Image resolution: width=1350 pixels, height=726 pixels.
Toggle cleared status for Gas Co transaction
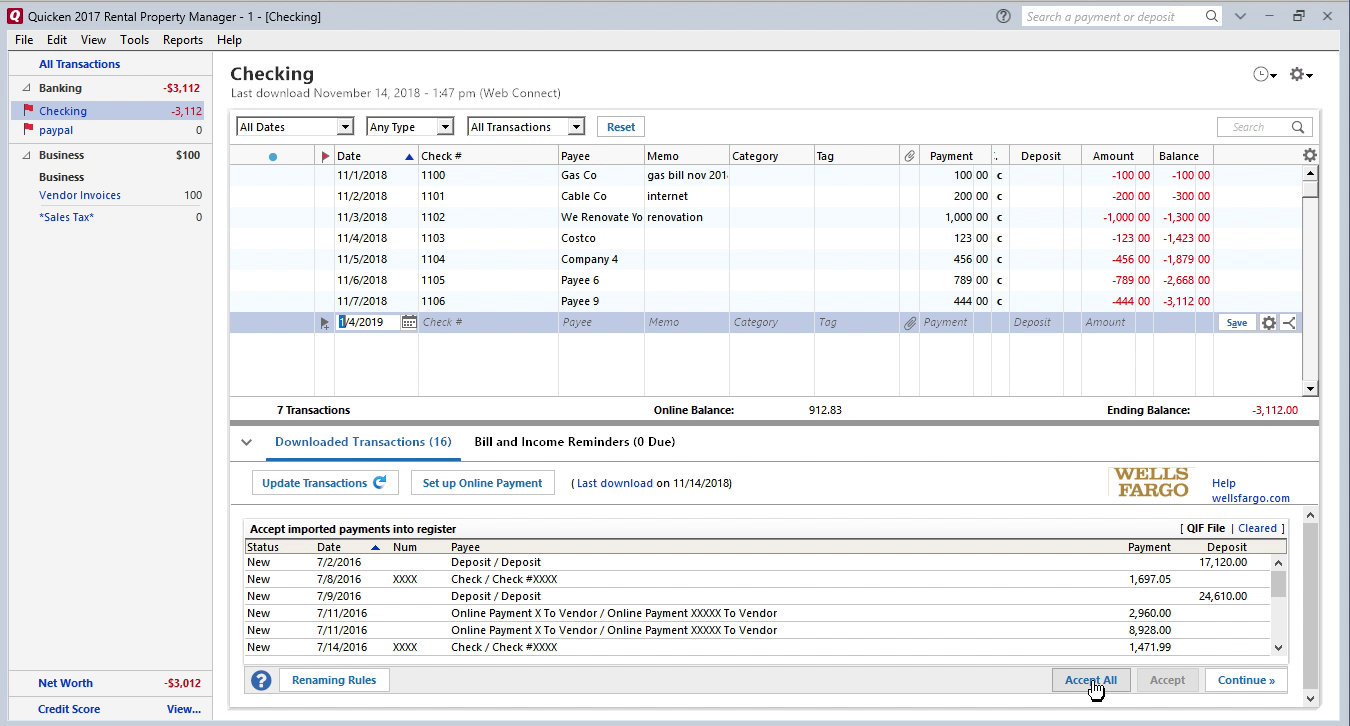998,175
